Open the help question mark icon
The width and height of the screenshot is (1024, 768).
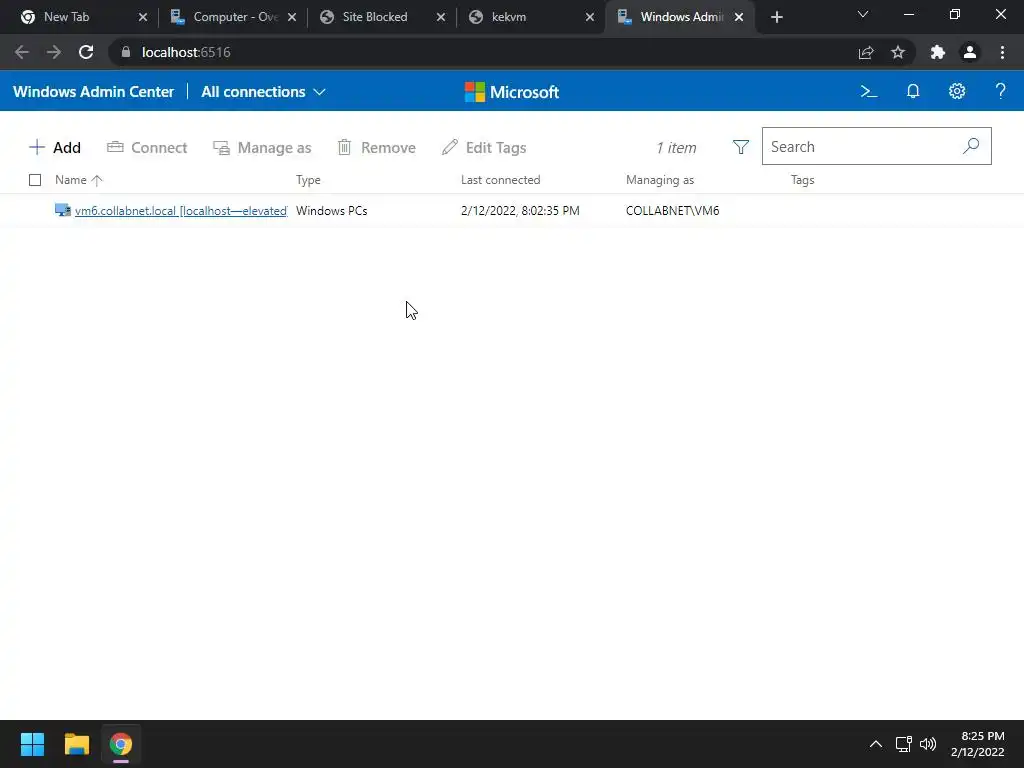click(x=1000, y=91)
